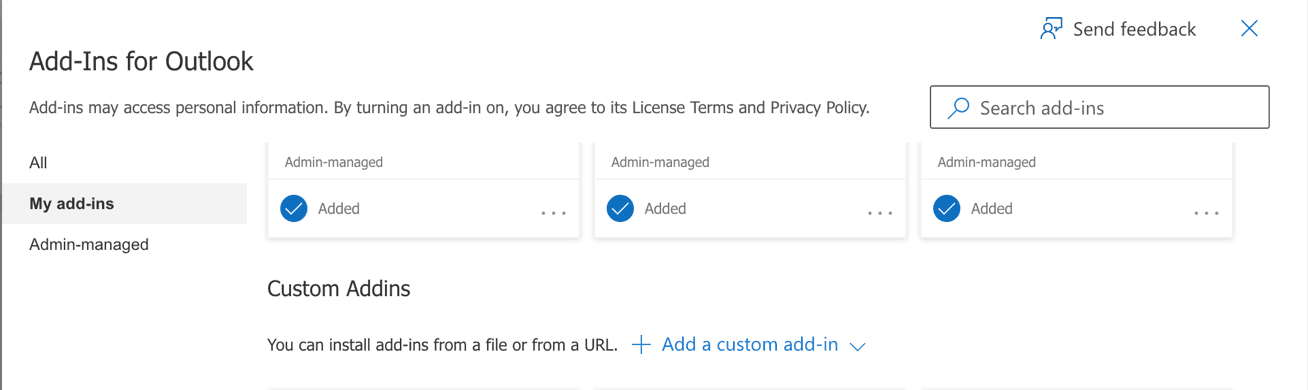Toggle the Added checkmark on the last card
Image resolution: width=1308 pixels, height=390 pixels.
[947, 208]
